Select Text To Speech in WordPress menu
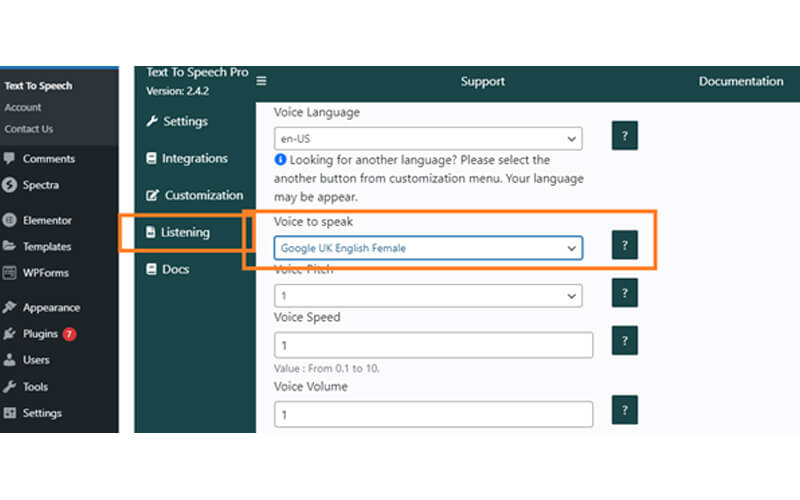 click(38, 86)
